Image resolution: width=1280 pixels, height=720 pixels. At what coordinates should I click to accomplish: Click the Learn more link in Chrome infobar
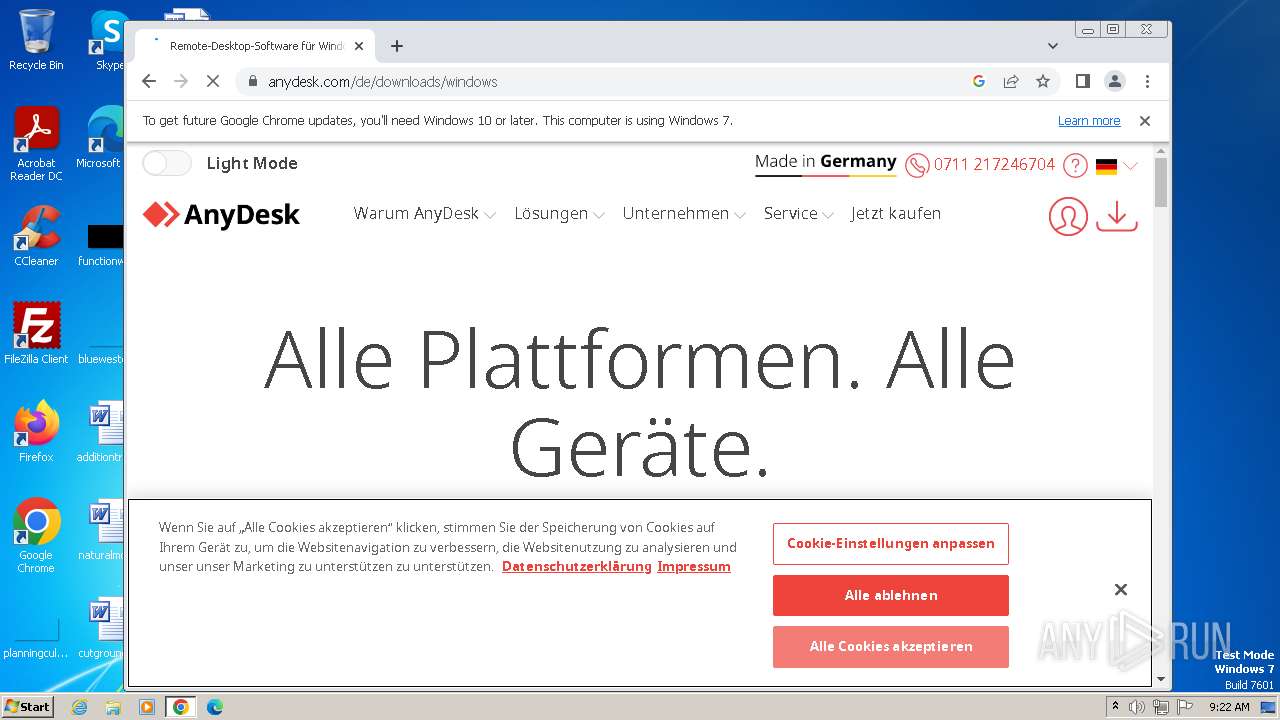(x=1089, y=121)
